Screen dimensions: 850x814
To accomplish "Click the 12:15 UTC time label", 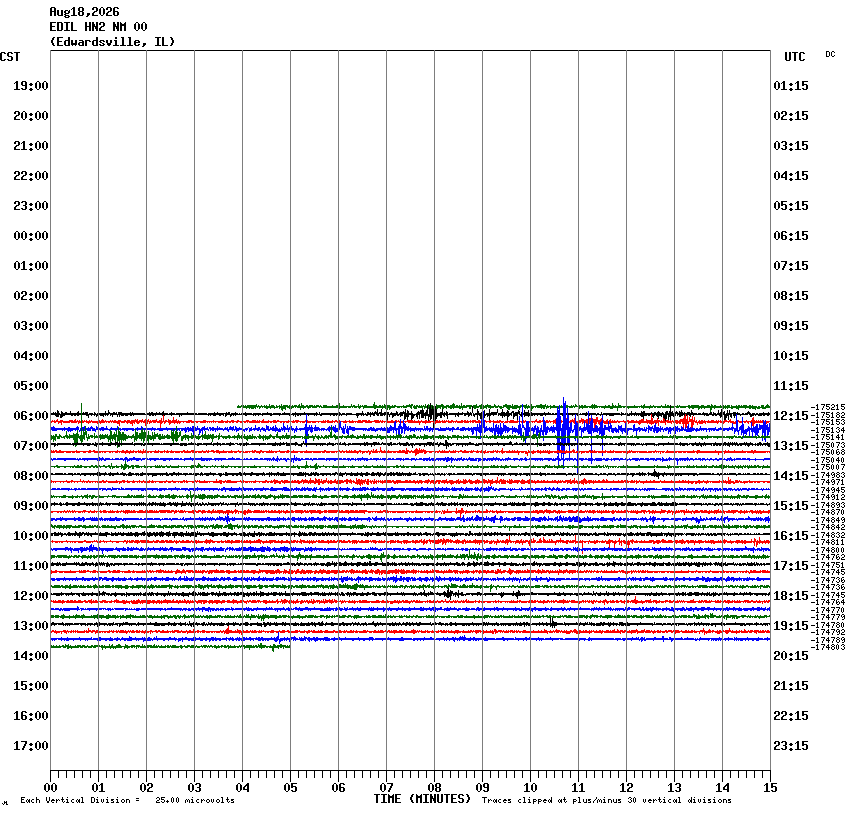I will [x=791, y=416].
